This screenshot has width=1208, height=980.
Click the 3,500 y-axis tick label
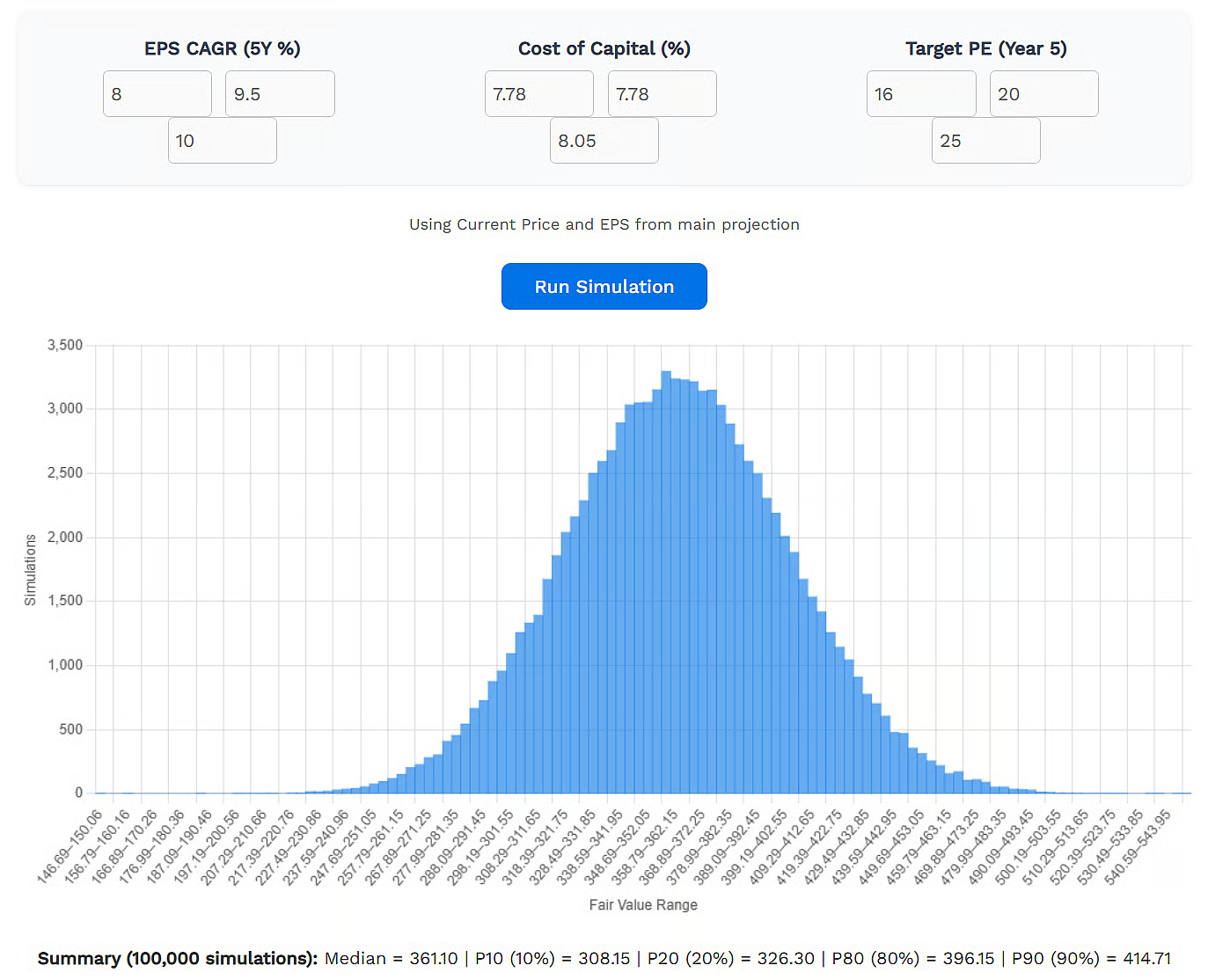(65, 345)
